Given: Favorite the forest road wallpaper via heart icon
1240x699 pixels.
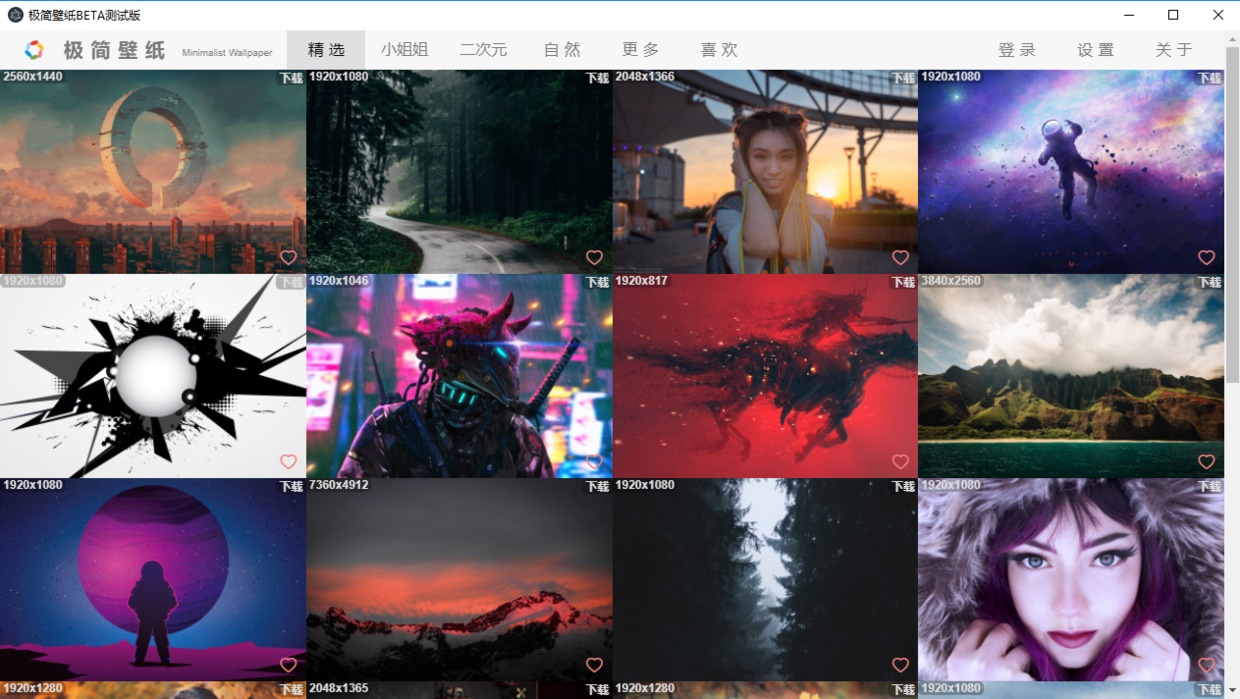Looking at the screenshot, I should 594,258.
